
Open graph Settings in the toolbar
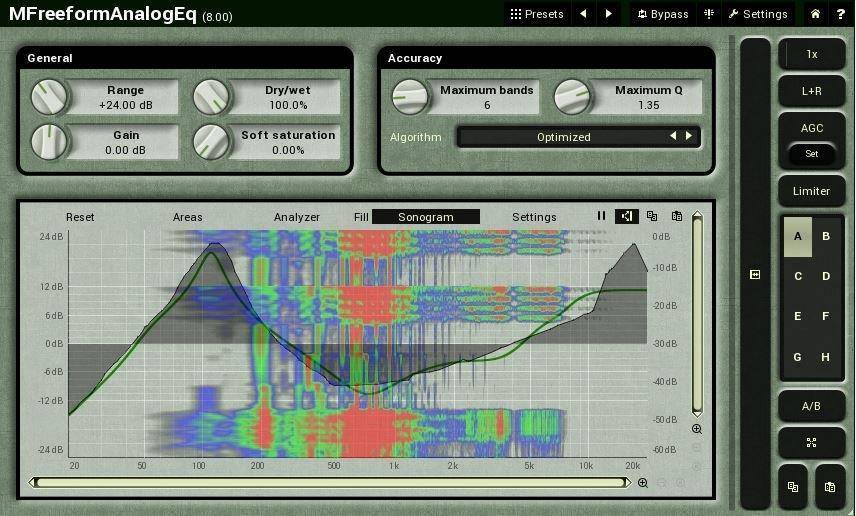click(x=534, y=217)
